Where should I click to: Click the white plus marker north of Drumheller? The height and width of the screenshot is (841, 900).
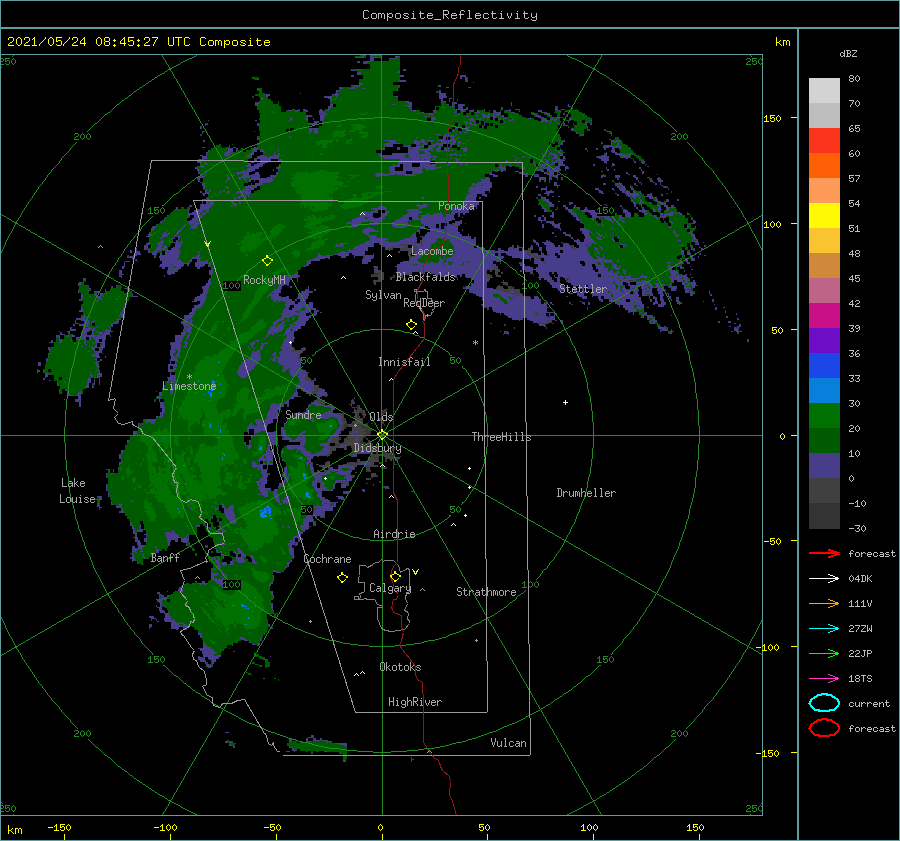(x=565, y=402)
